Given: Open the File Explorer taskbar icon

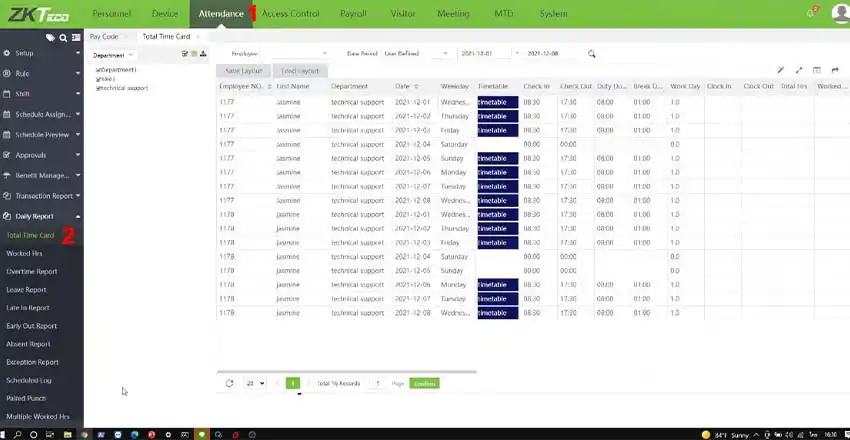Looking at the screenshot, I should coord(67,435).
